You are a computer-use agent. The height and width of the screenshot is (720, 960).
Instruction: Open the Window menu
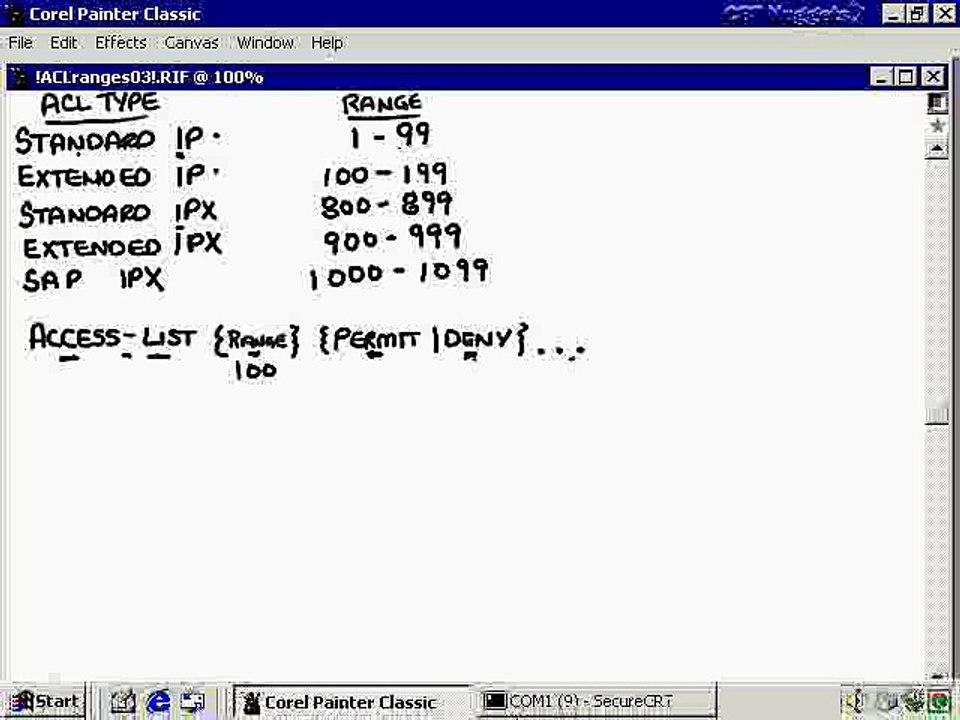coord(265,43)
